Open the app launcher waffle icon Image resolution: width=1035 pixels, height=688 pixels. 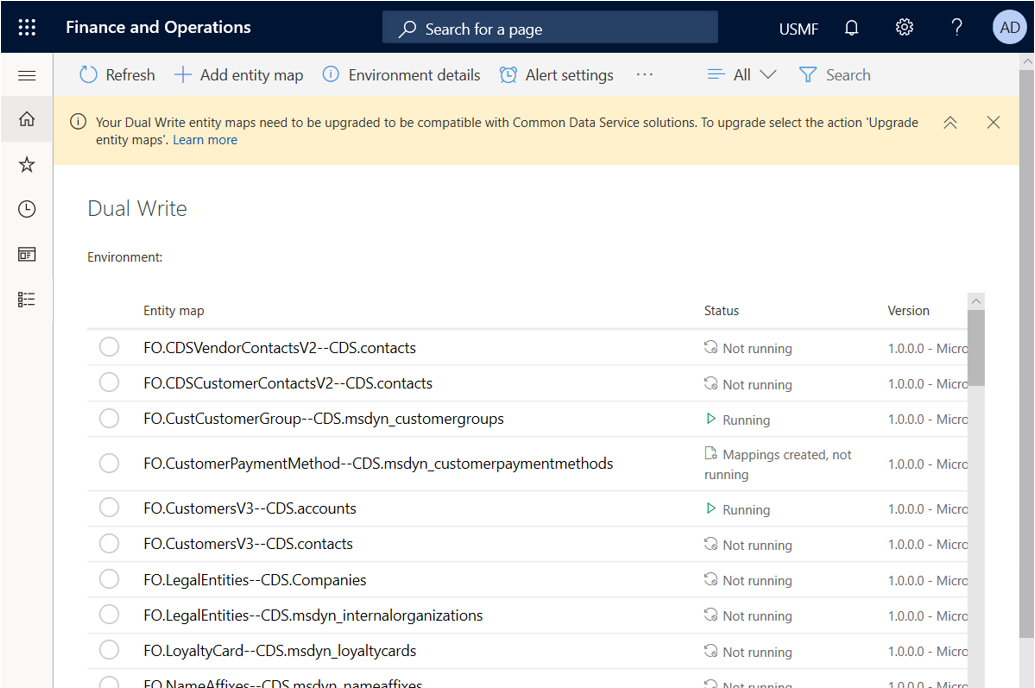(x=27, y=27)
